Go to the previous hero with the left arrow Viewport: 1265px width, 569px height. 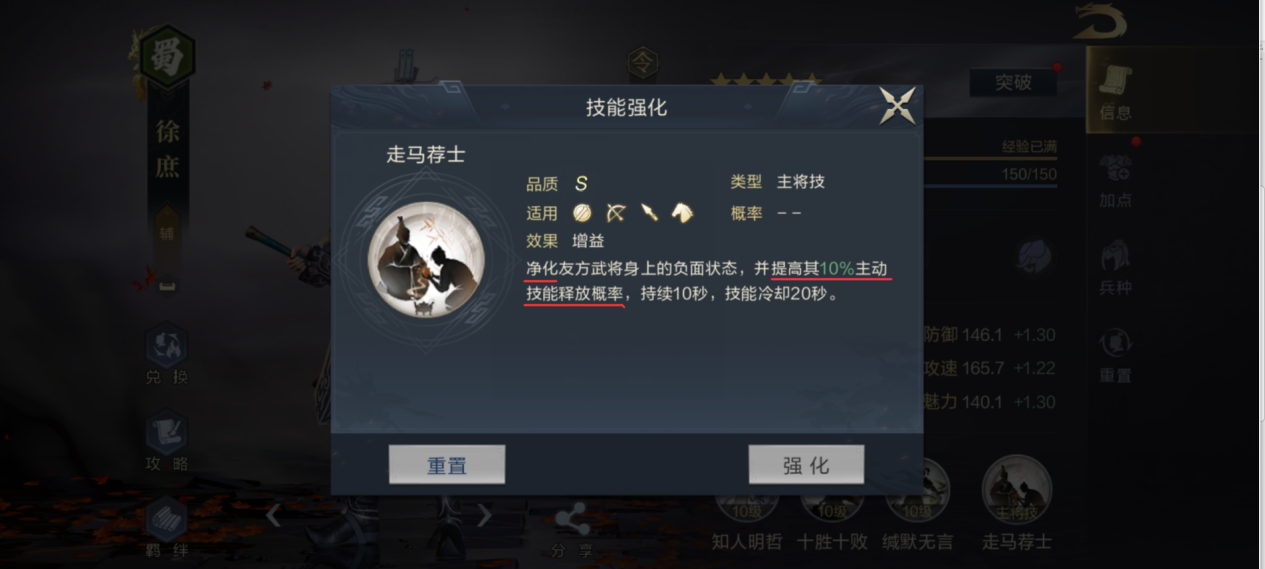(x=272, y=515)
